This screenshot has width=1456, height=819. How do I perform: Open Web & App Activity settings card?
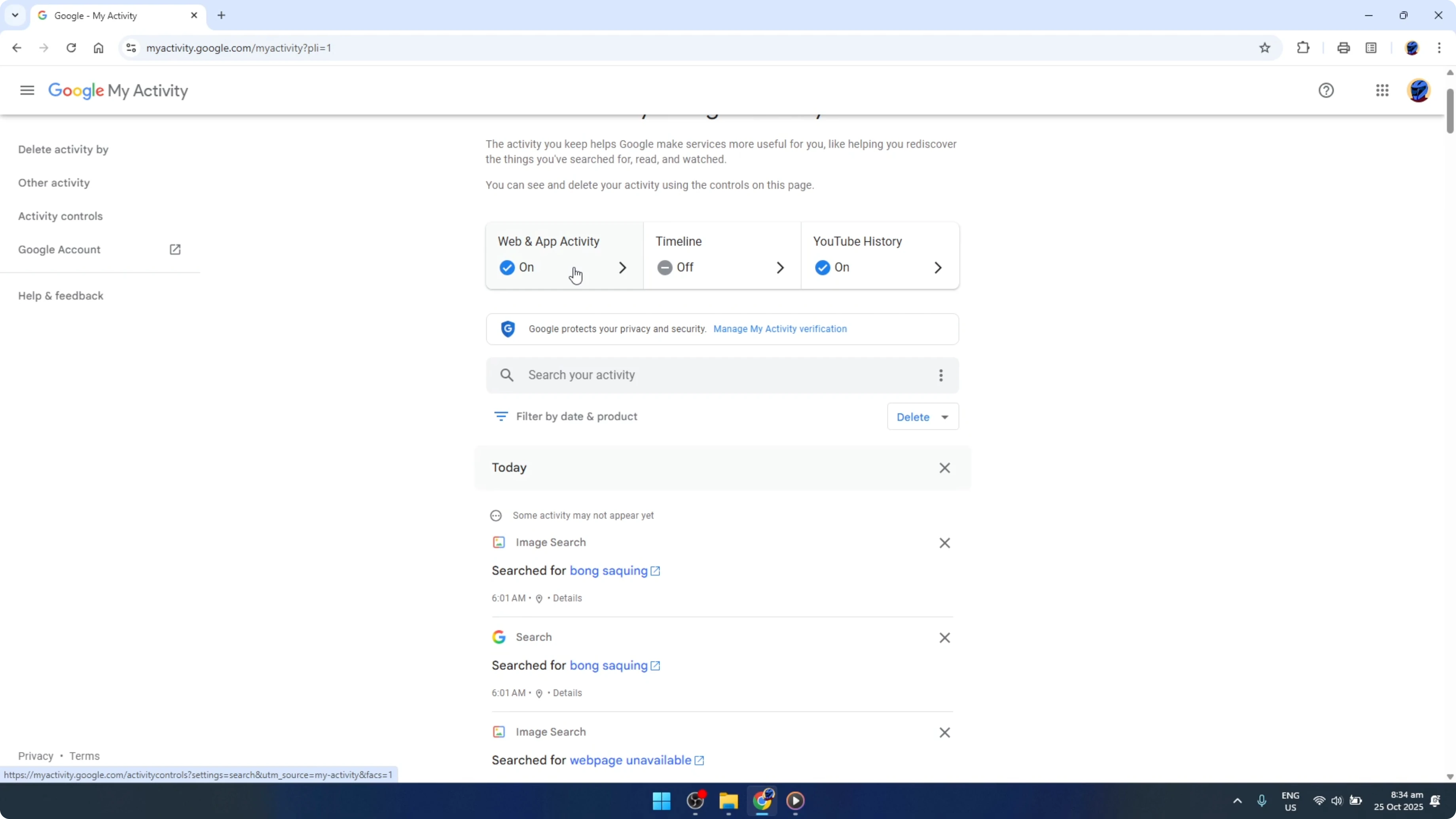pos(564,256)
